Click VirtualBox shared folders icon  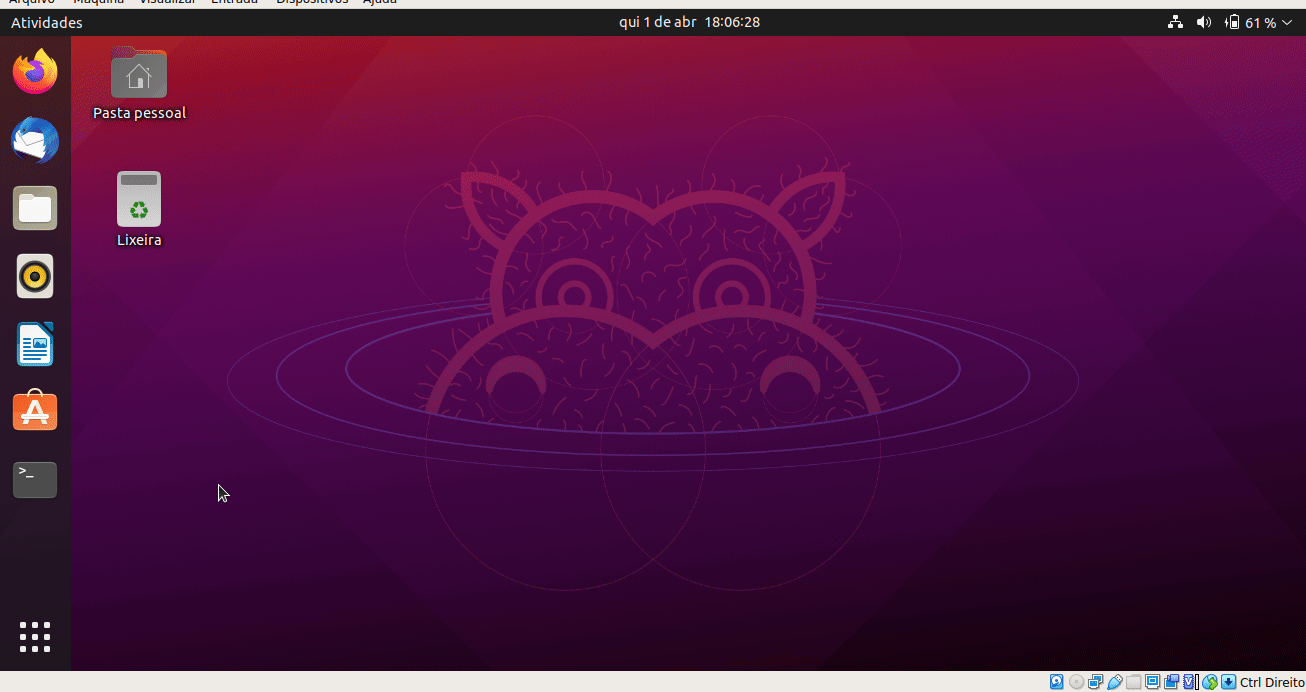[x=1133, y=682]
